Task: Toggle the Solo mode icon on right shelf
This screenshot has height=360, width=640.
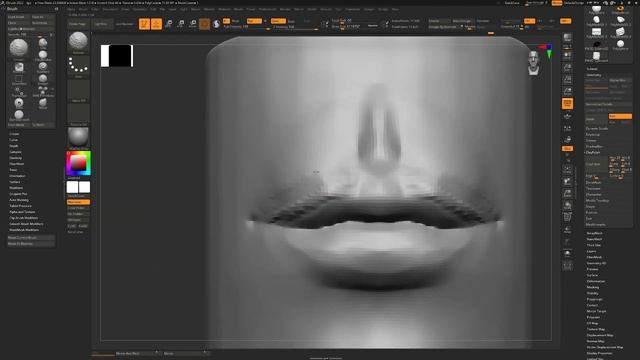Action: click(567, 254)
